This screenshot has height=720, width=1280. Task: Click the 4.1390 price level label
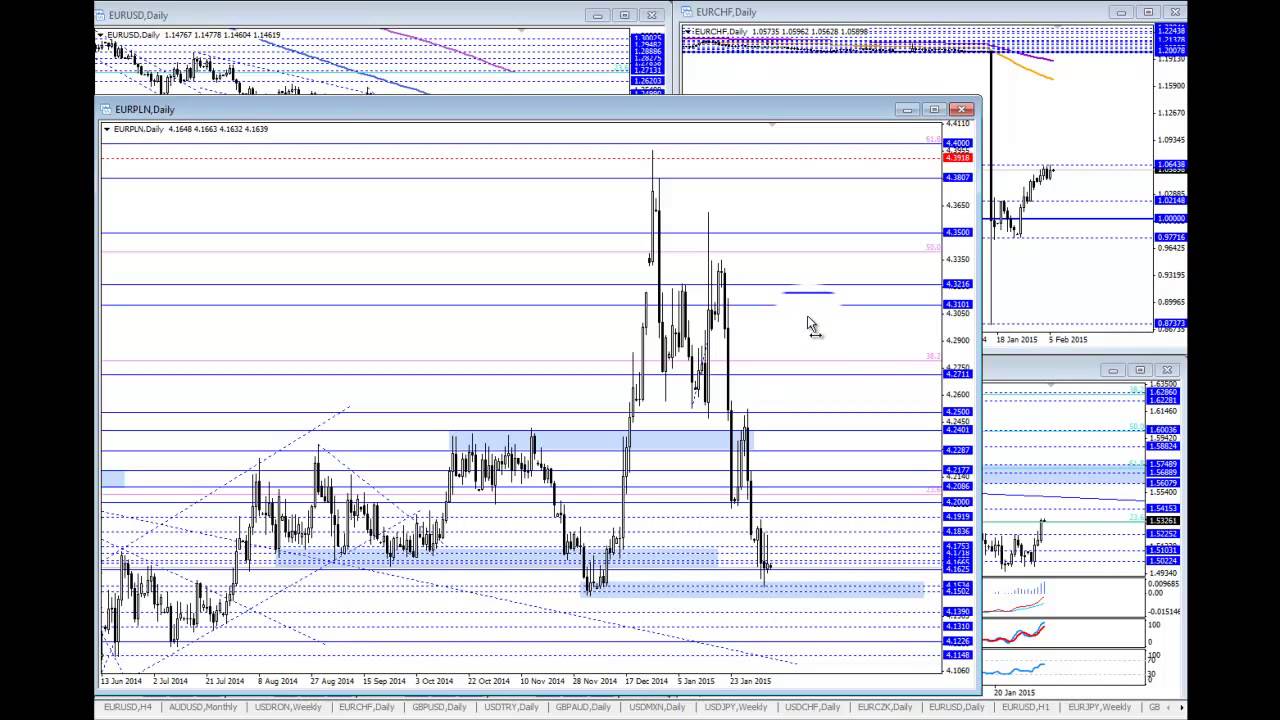[x=958, y=611]
